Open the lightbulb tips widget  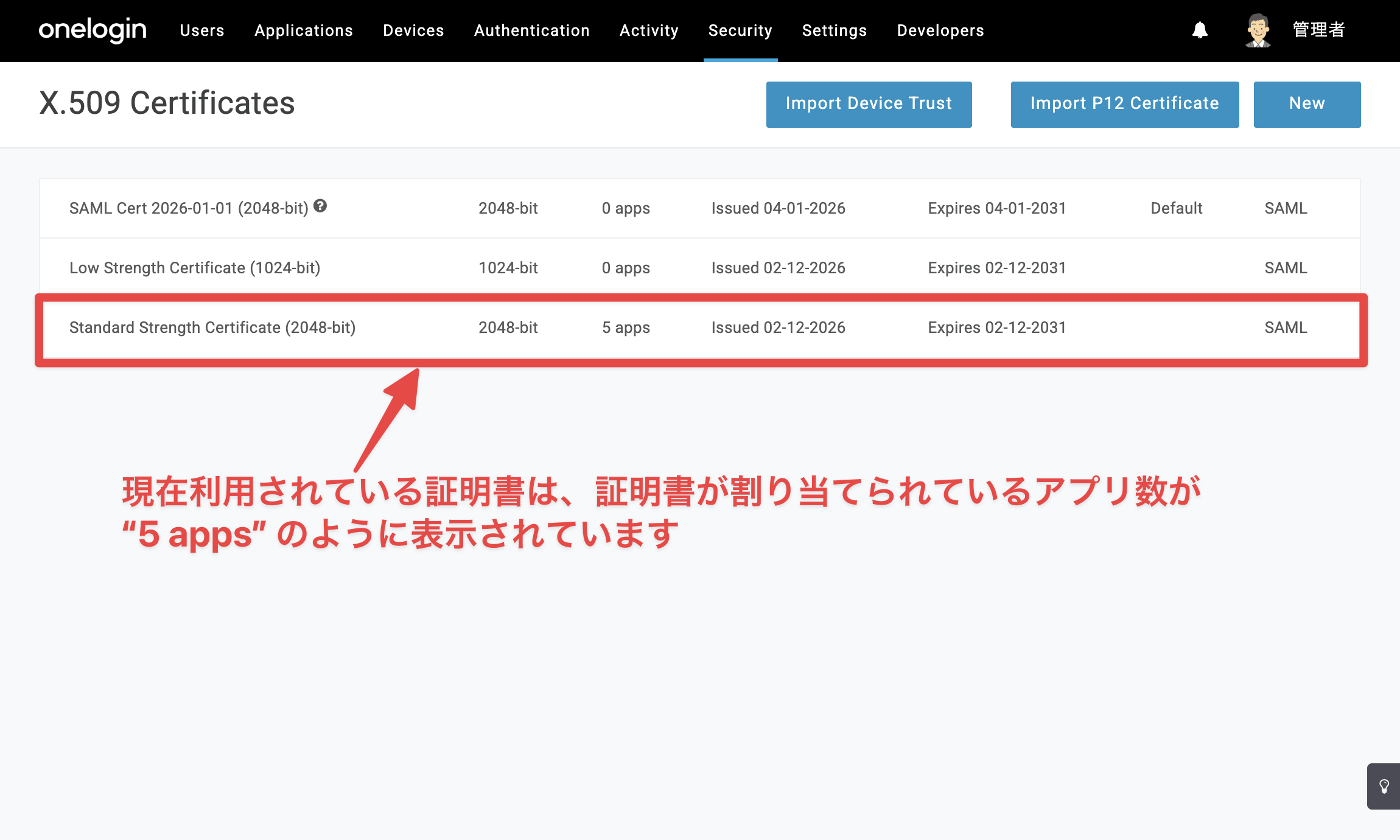coord(1384,786)
